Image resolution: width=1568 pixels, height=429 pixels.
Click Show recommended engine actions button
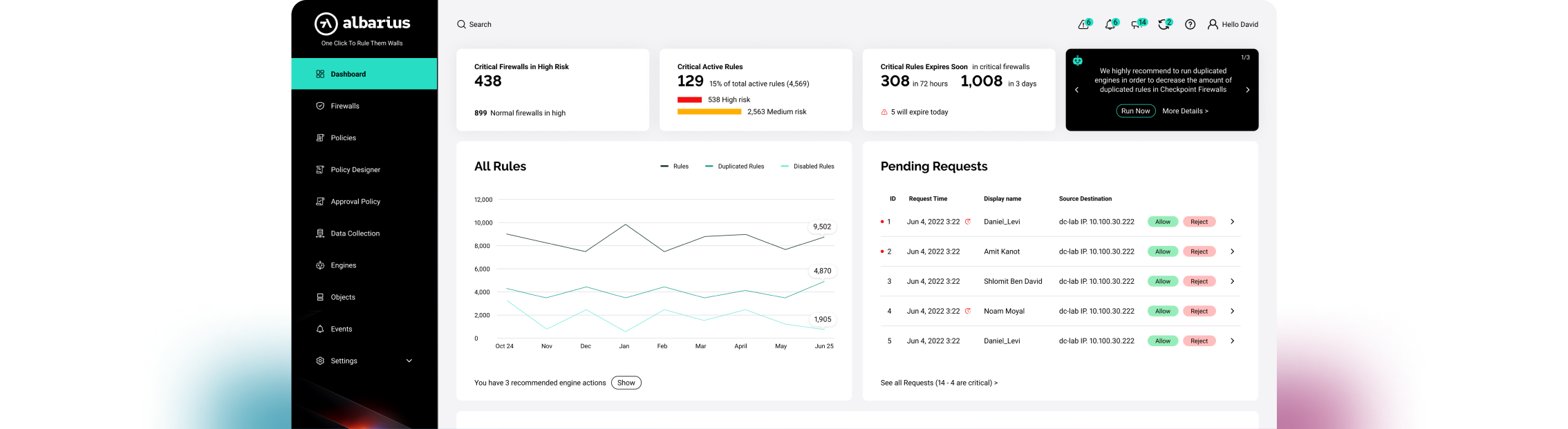[x=626, y=383]
